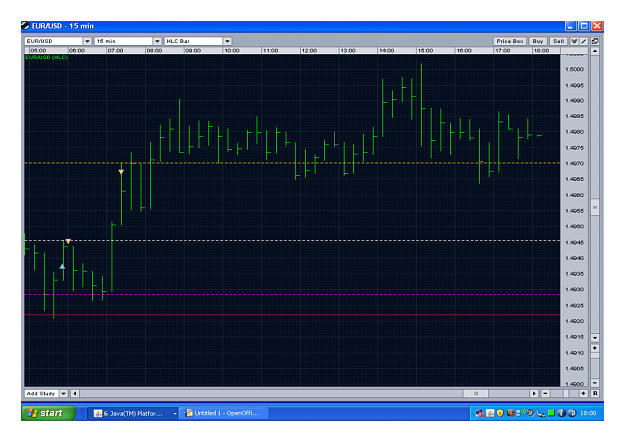Open the Java(TM) Platform taskbar group
The height and width of the screenshot is (442, 625).
tap(135, 413)
